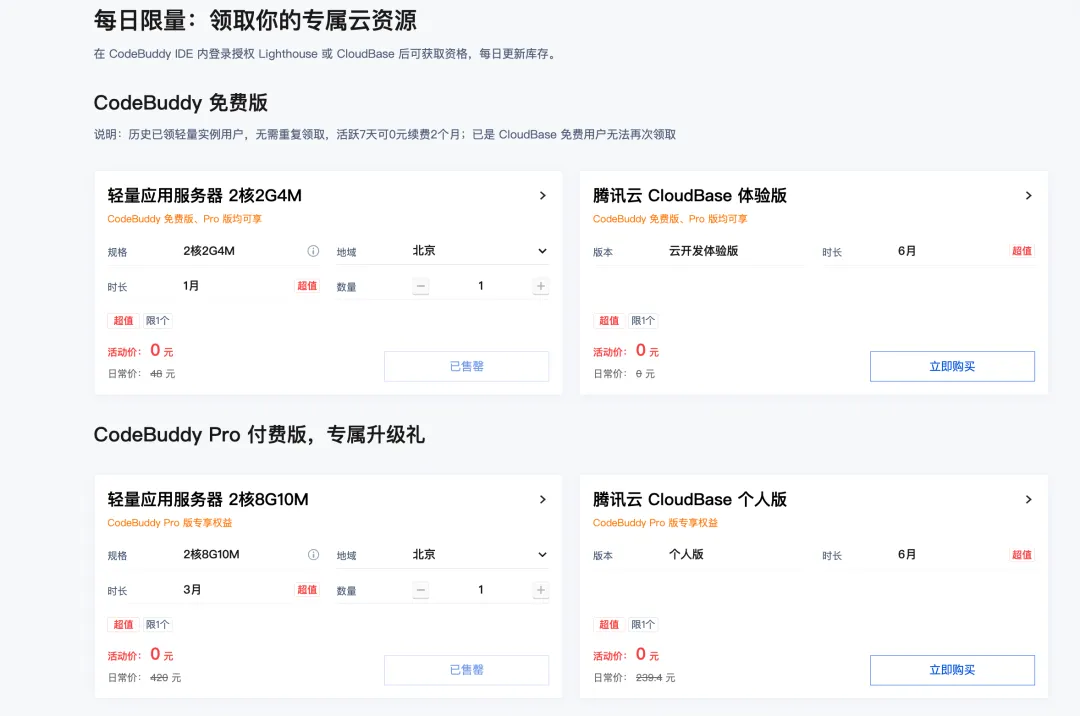Decrease quantity on the 2核2G4M card
The height and width of the screenshot is (716, 1080).
(x=421, y=286)
